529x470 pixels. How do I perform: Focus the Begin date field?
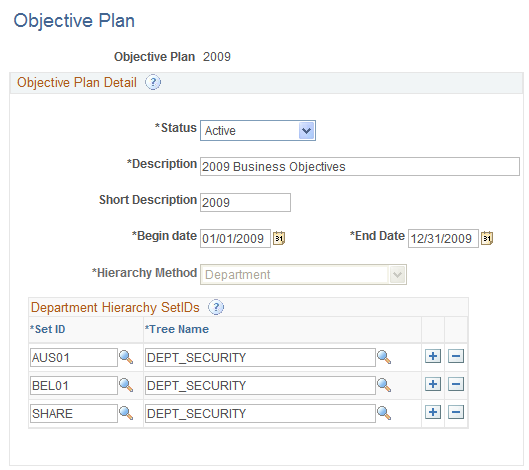[x=235, y=239]
